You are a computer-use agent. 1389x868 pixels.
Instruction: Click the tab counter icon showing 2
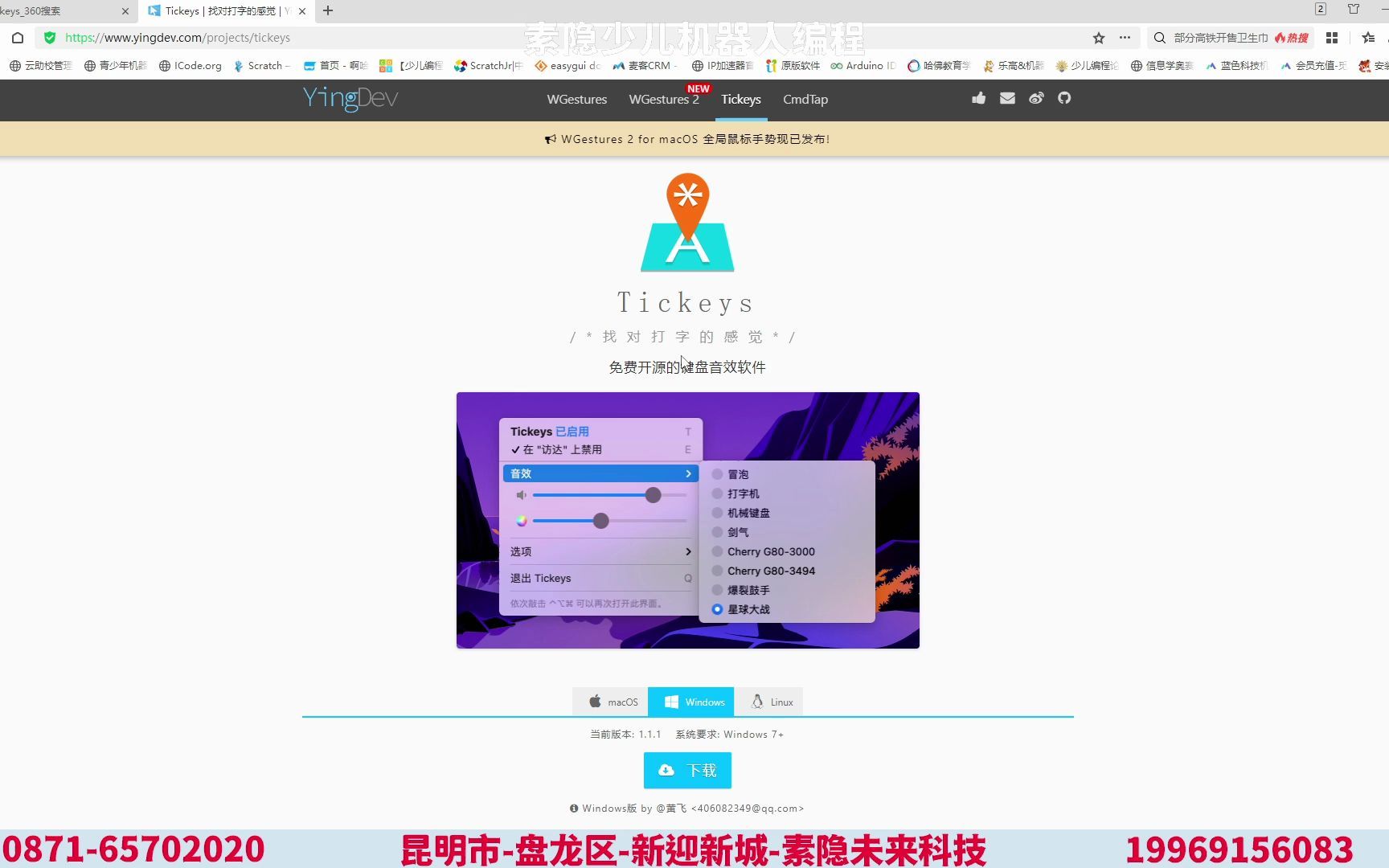(x=1321, y=9)
